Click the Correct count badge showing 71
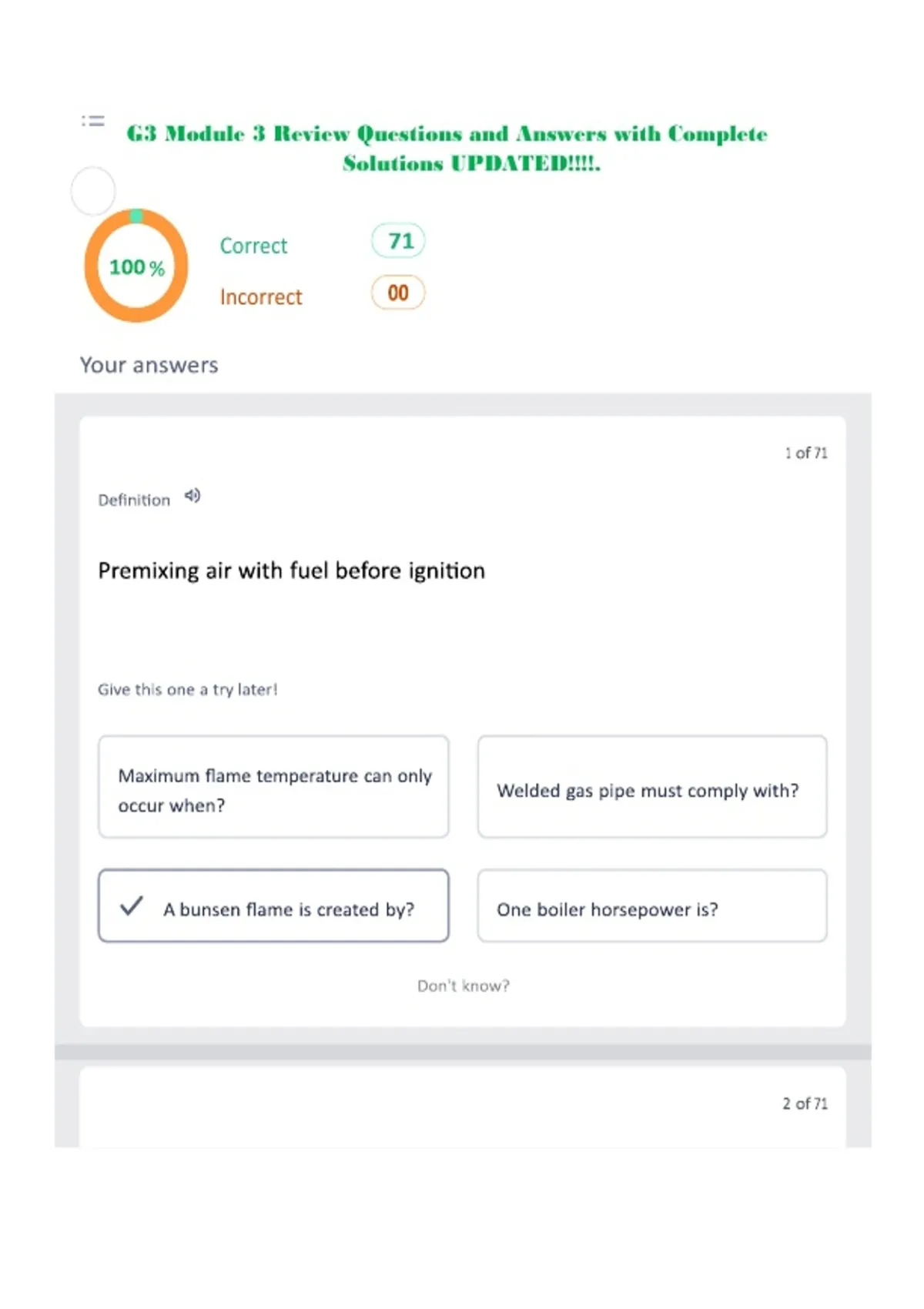Viewport: 924px width, 1309px height. tap(398, 241)
